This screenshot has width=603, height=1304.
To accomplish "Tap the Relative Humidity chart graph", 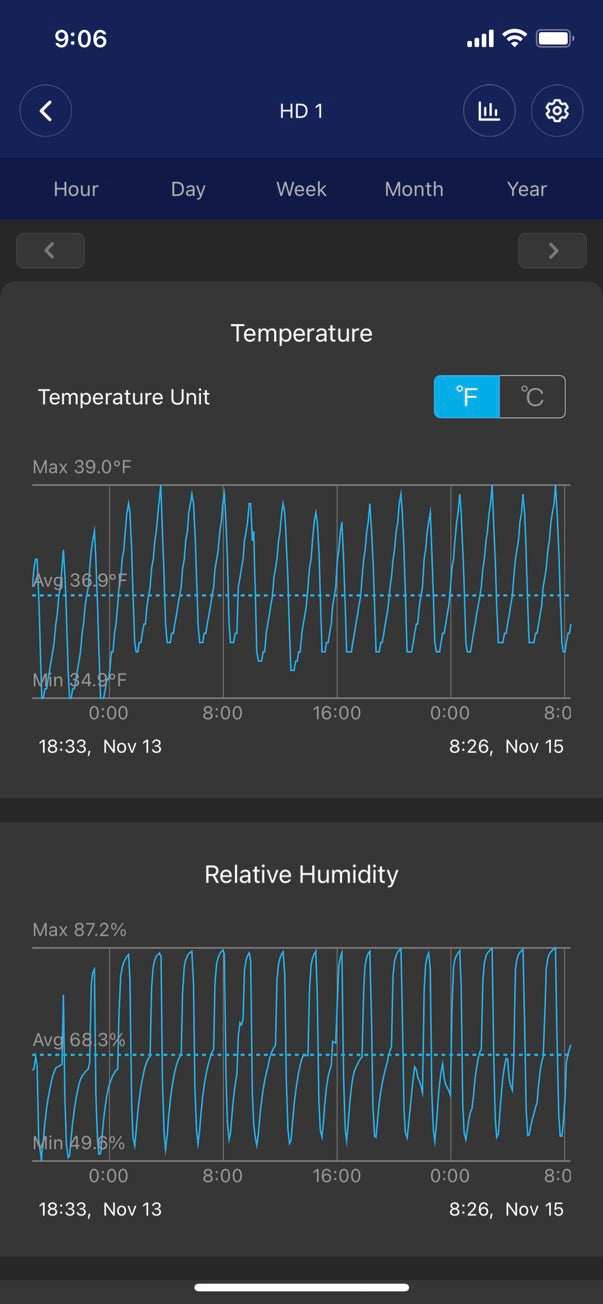I will 300,1054.
